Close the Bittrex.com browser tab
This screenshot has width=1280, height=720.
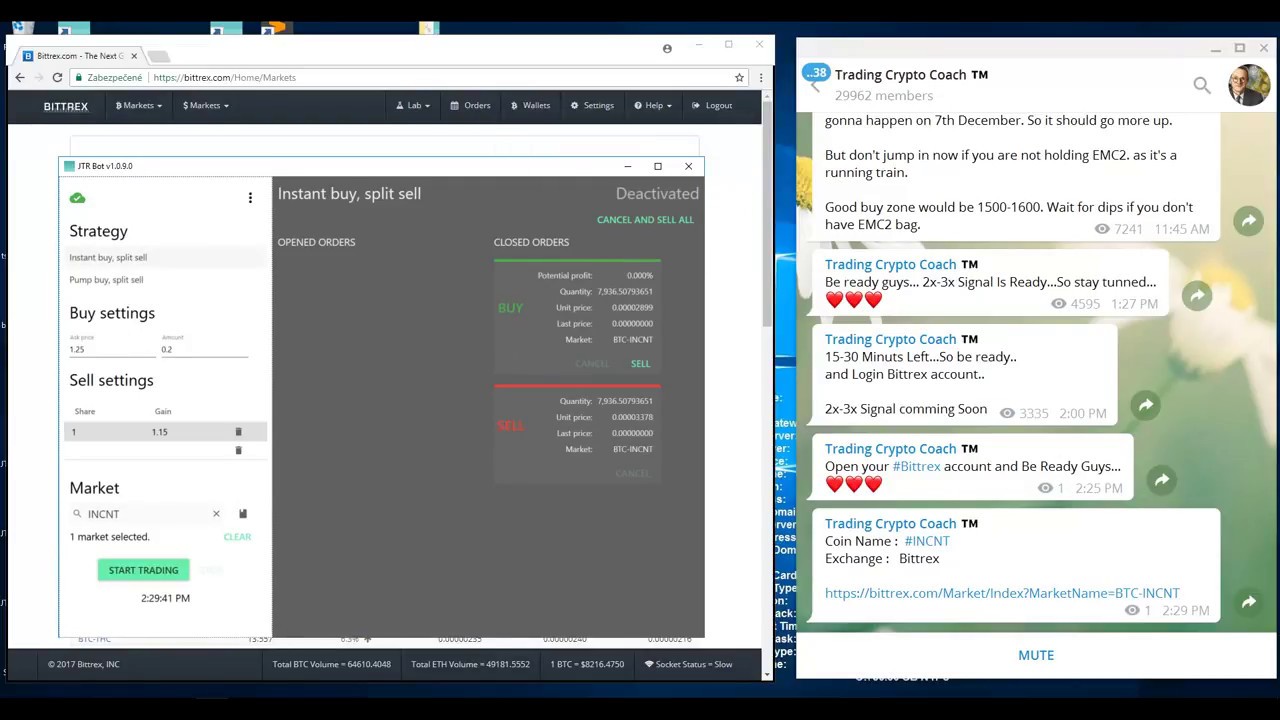(x=134, y=56)
